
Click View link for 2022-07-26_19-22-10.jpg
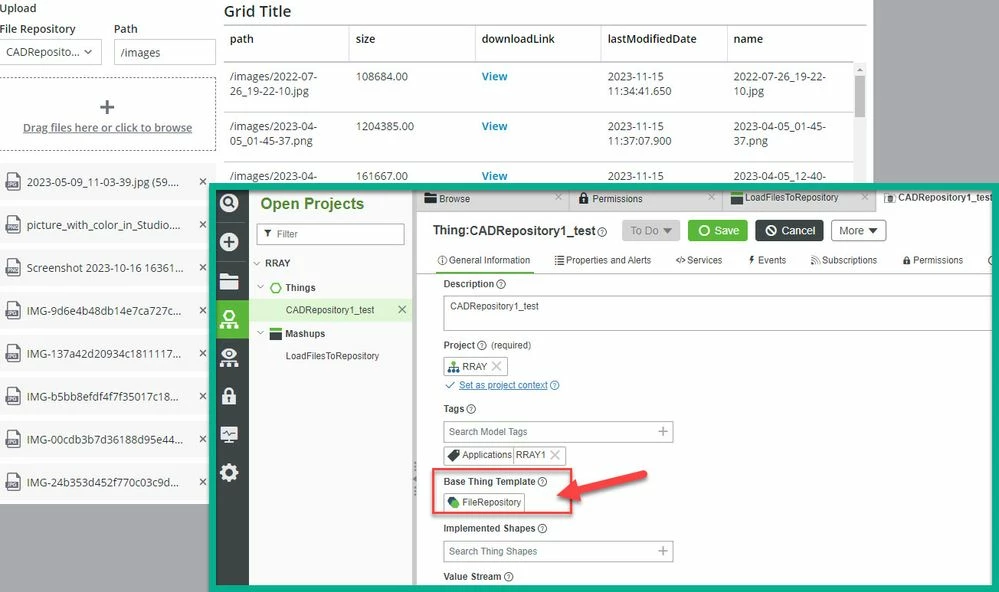pos(494,76)
